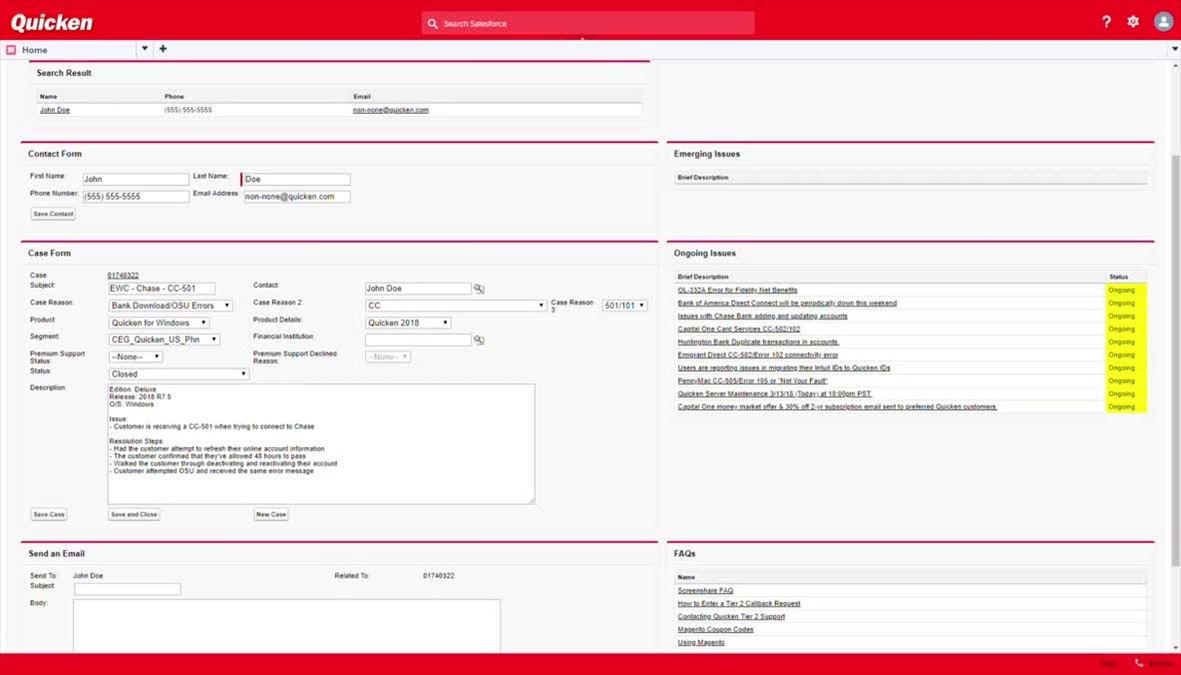Click the Quicken logo

pos(52,22)
